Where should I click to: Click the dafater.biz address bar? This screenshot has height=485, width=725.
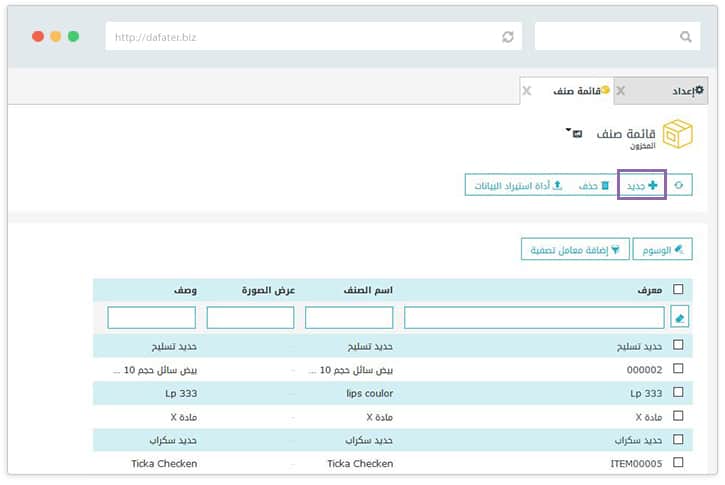[300, 37]
